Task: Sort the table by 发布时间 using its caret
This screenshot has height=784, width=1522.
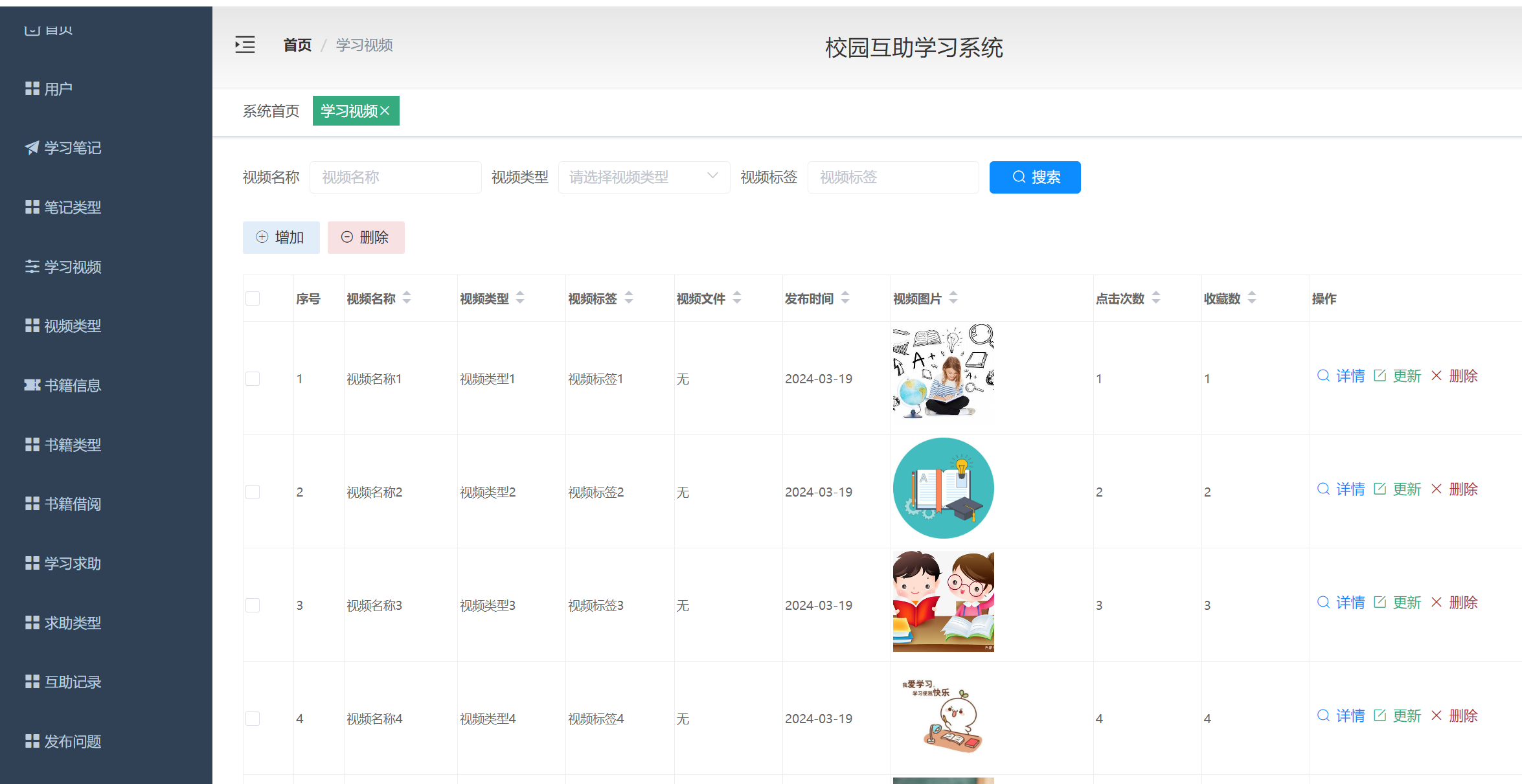Action: (845, 298)
